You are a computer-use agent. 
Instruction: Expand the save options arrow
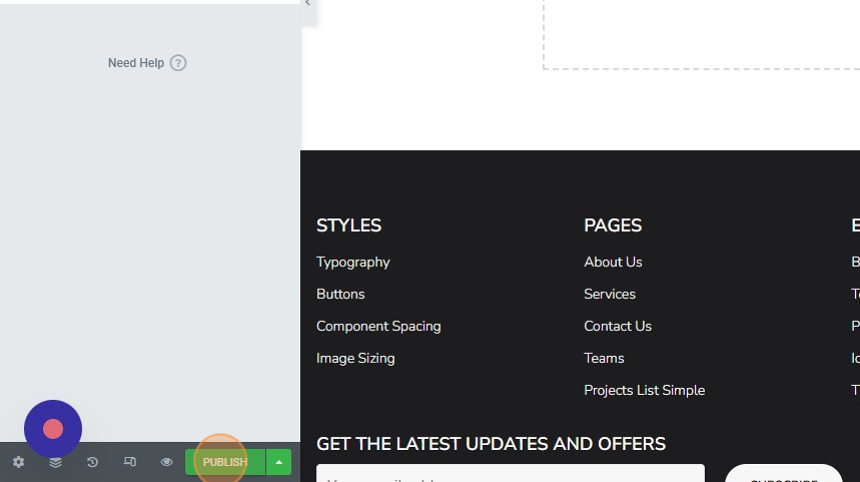pyautogui.click(x=279, y=462)
